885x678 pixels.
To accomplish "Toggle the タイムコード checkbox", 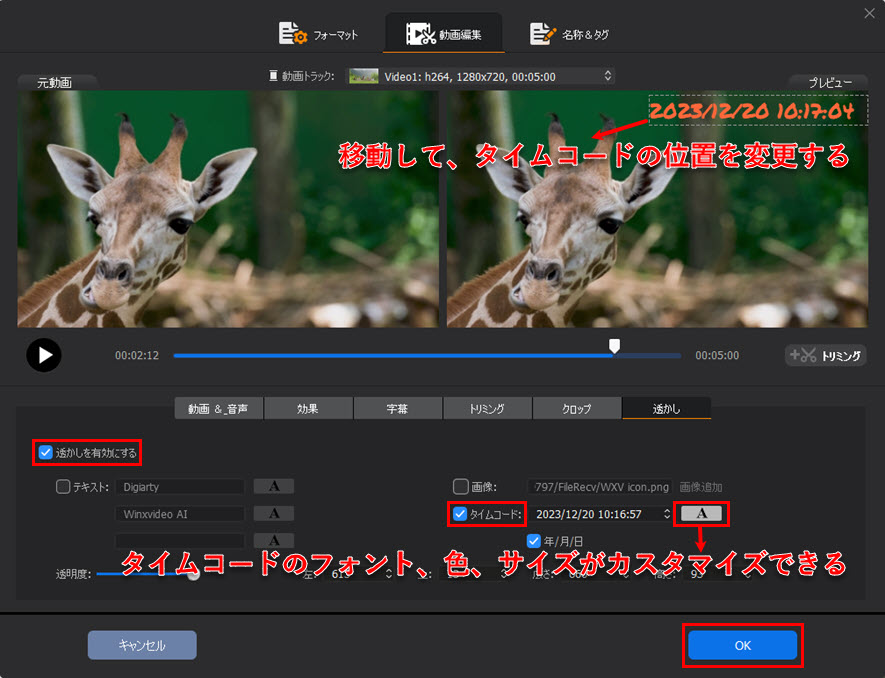I will [x=460, y=514].
